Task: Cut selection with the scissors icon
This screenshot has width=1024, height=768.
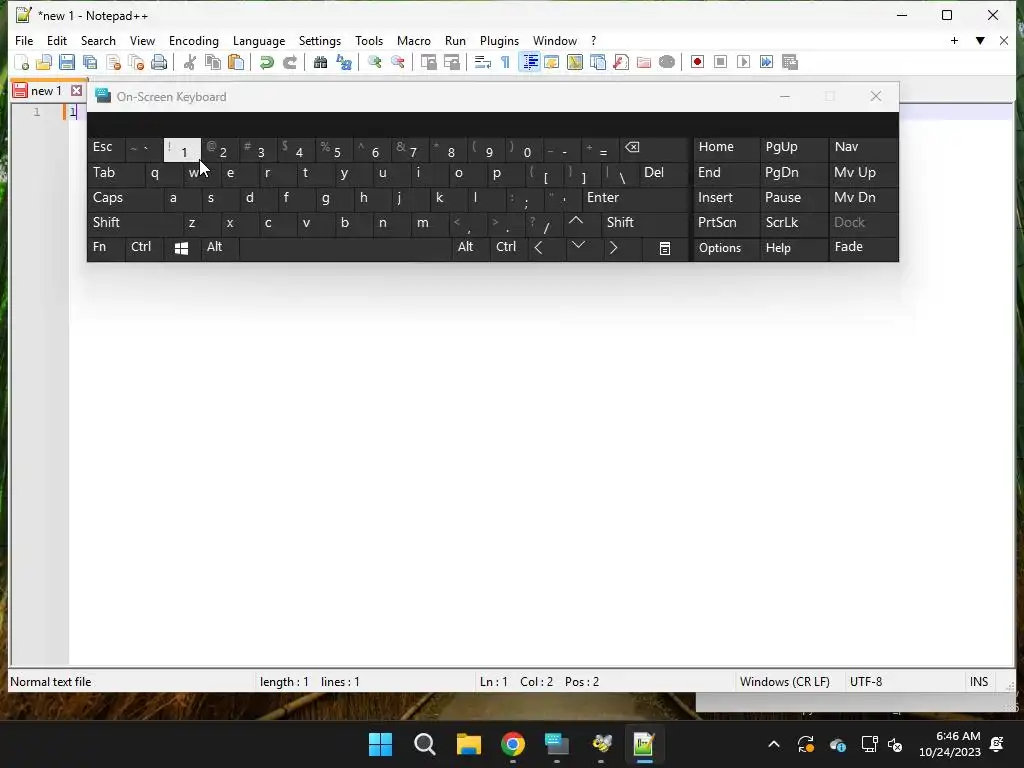Action: pyautogui.click(x=189, y=62)
